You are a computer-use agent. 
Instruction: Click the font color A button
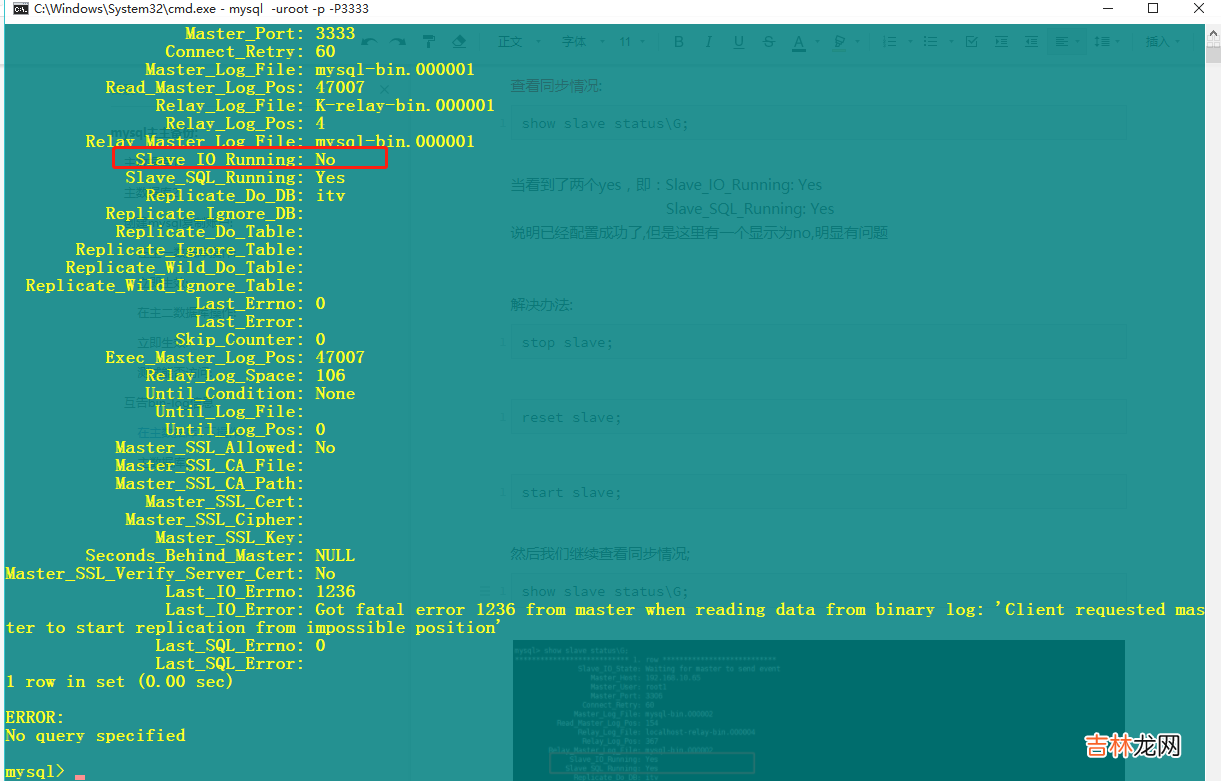[799, 42]
